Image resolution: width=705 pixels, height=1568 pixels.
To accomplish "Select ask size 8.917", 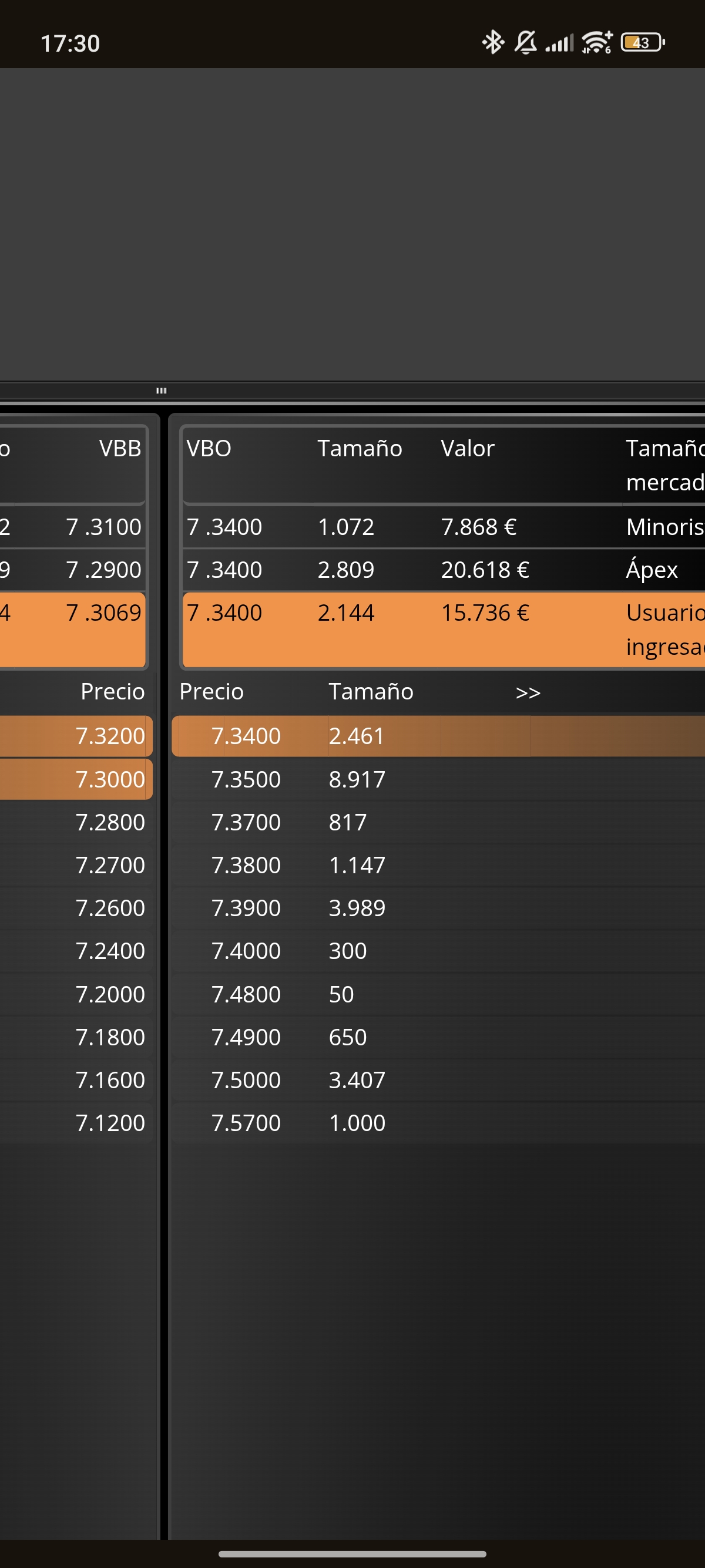I will click(x=357, y=779).
